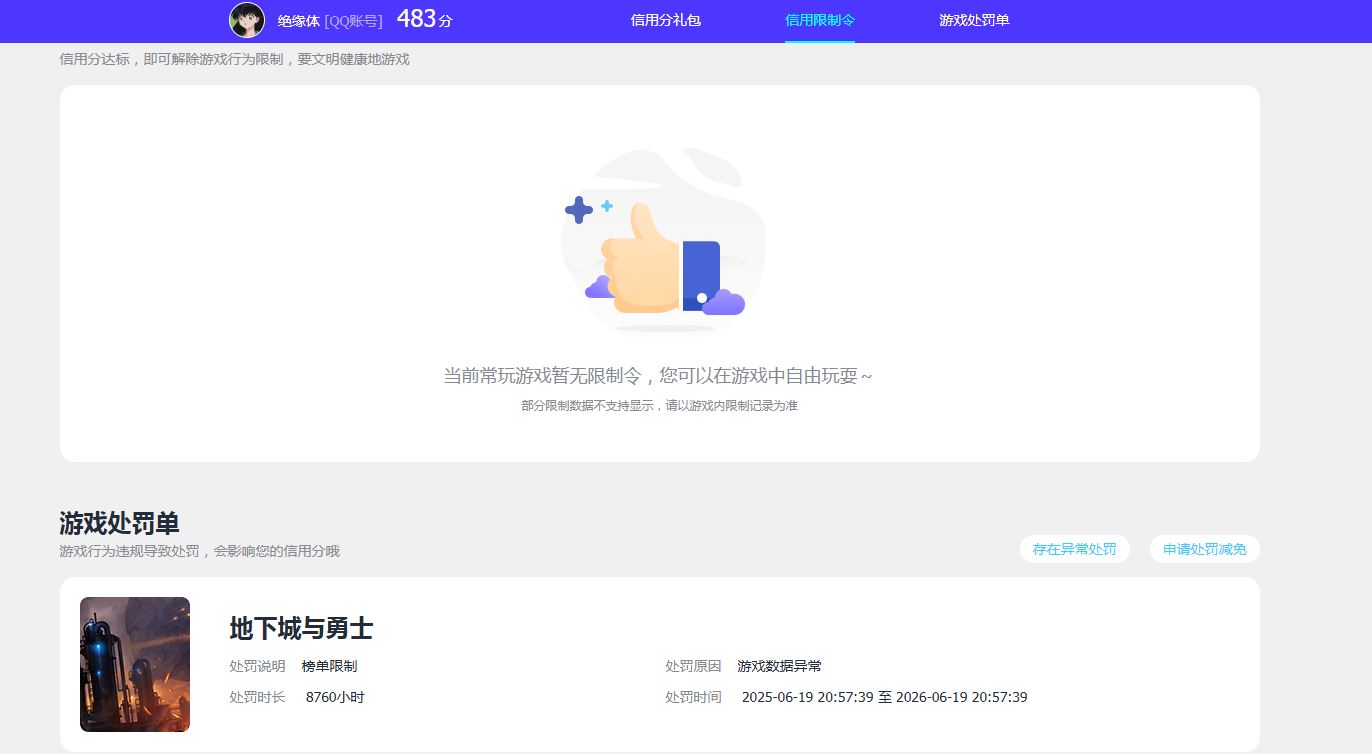Click the 483分 credit score
The height and width of the screenshot is (754, 1372).
pyautogui.click(x=424, y=19)
